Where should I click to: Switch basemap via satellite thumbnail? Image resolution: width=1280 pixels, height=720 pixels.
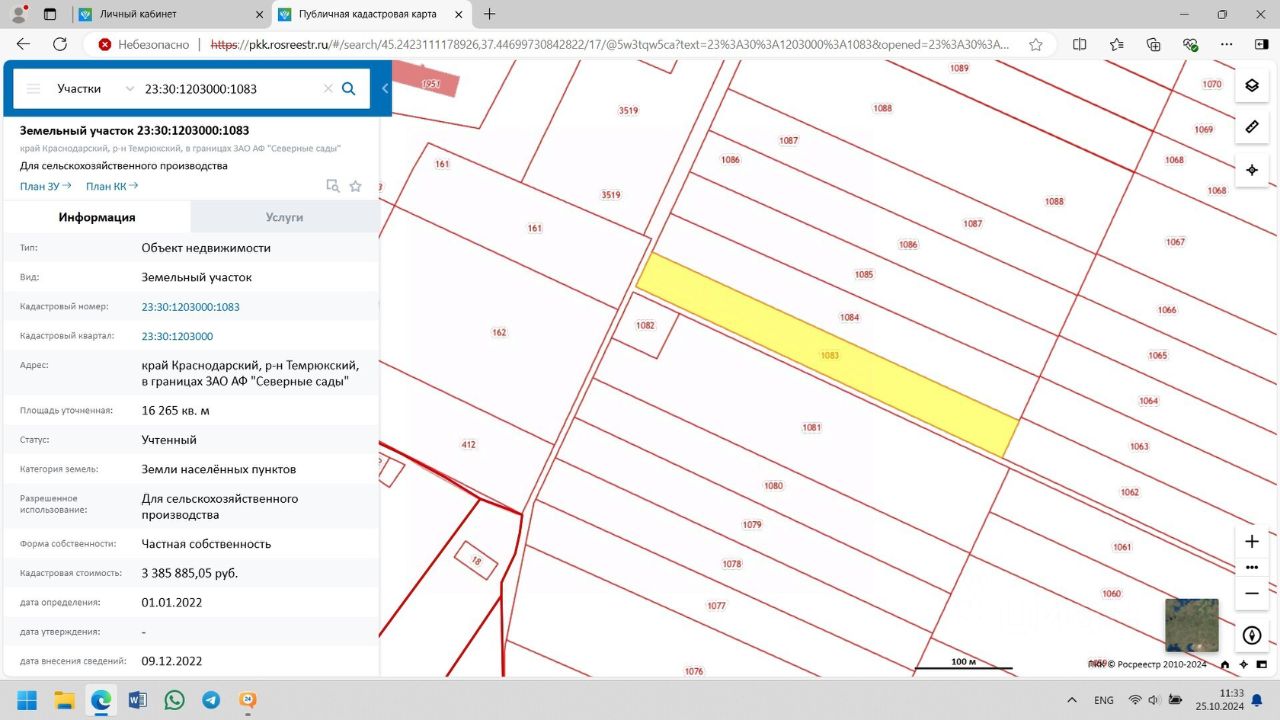click(1191, 625)
